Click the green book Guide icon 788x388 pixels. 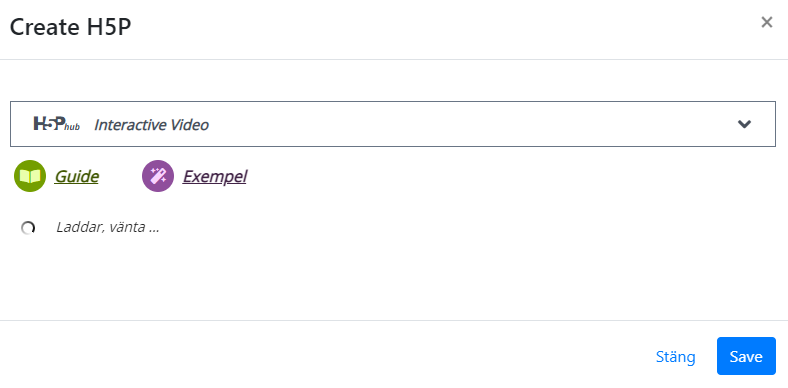pos(30,176)
